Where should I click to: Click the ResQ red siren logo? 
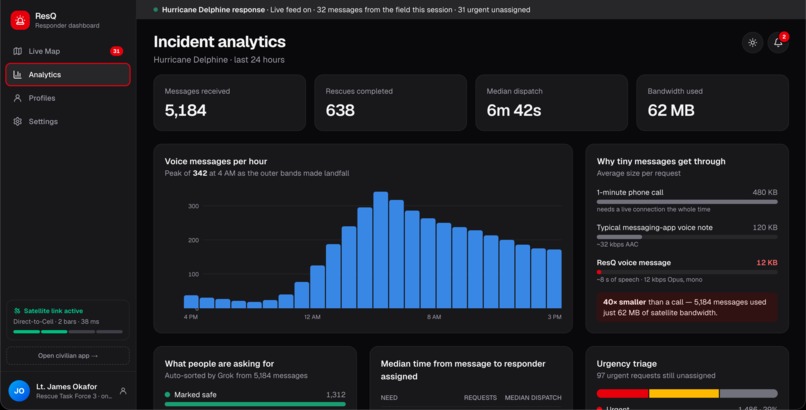20,21
